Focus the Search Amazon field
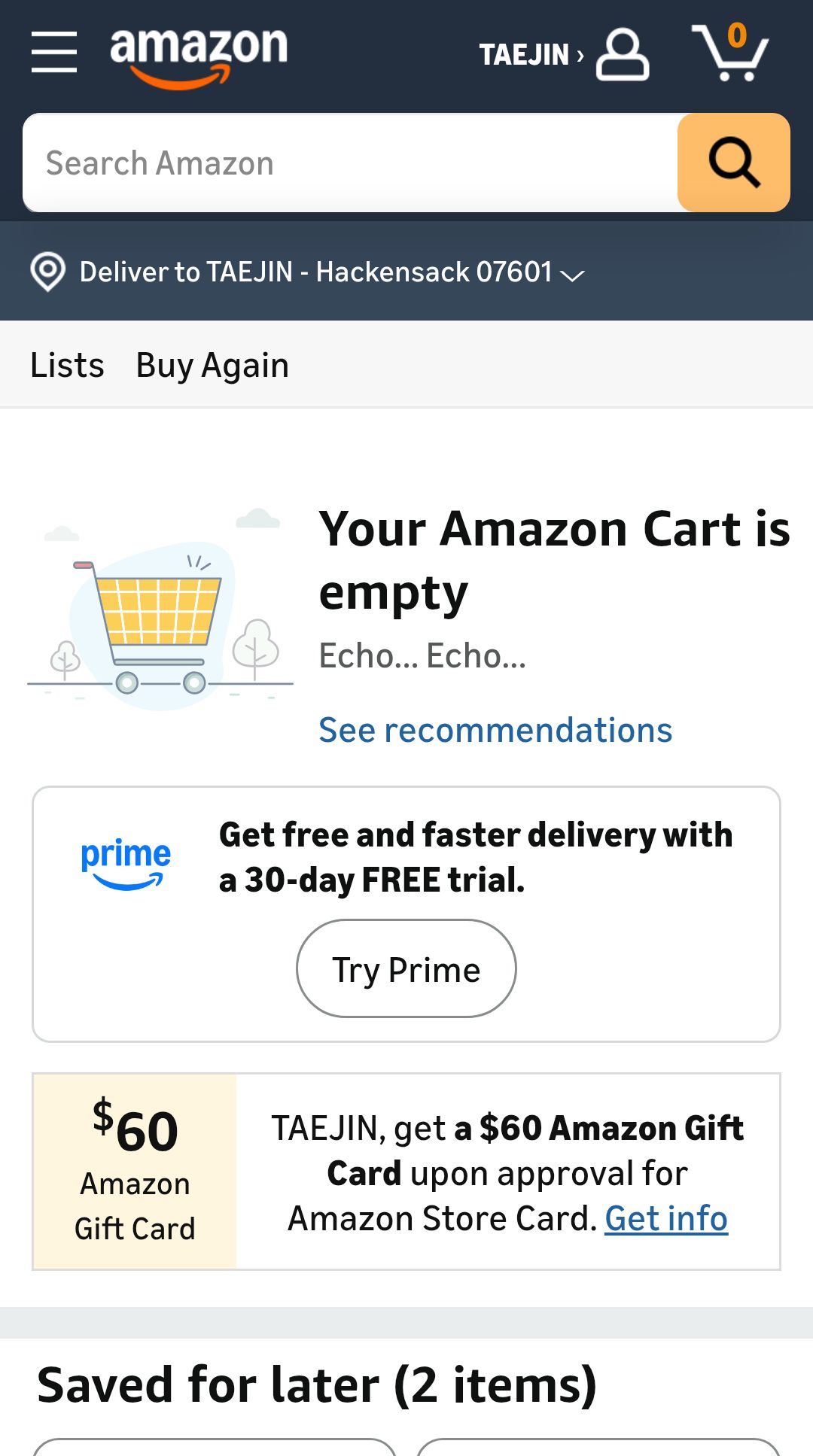Image resolution: width=813 pixels, height=1456 pixels. tap(350, 163)
